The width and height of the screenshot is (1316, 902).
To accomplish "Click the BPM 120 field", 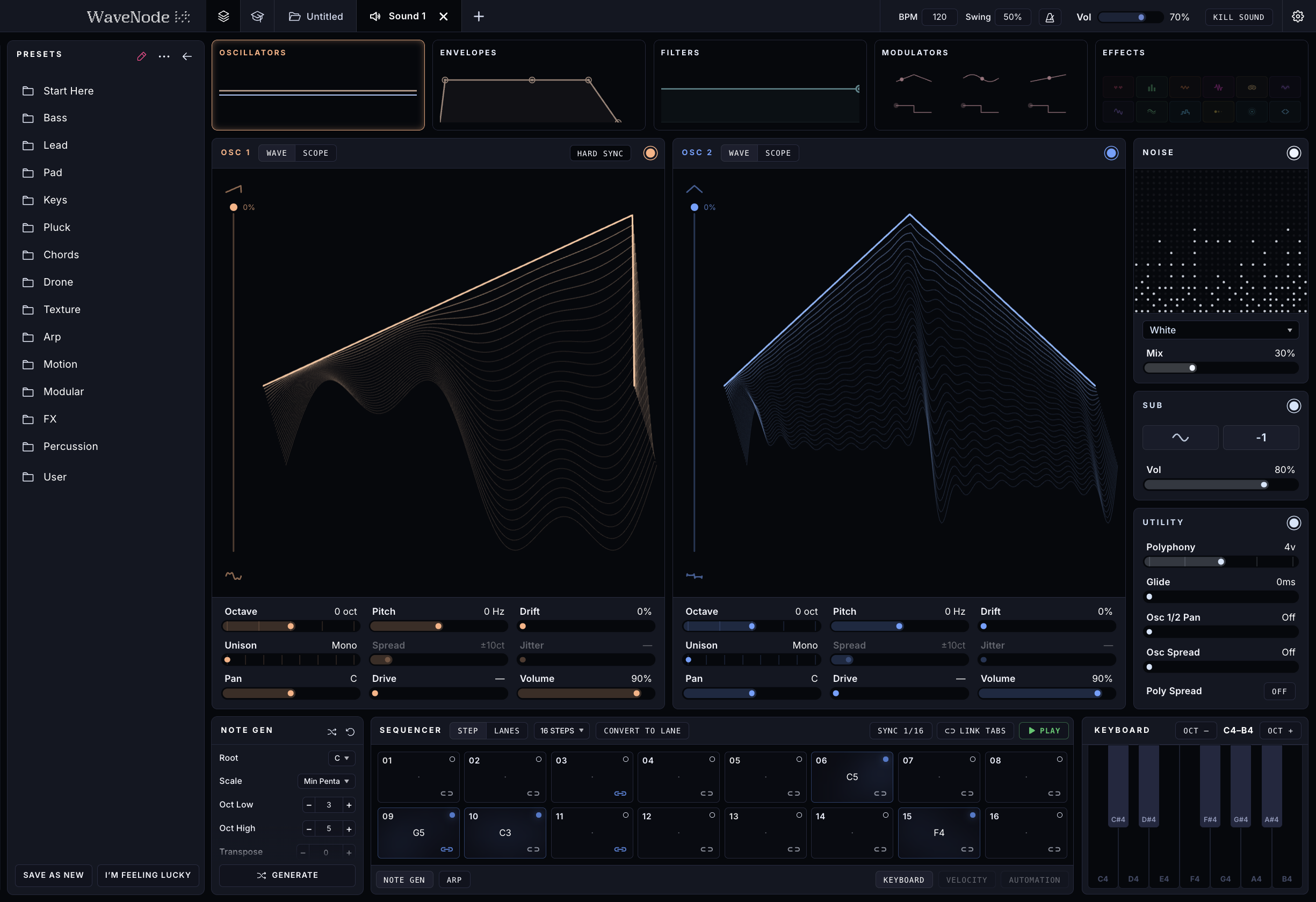I will (939, 17).
